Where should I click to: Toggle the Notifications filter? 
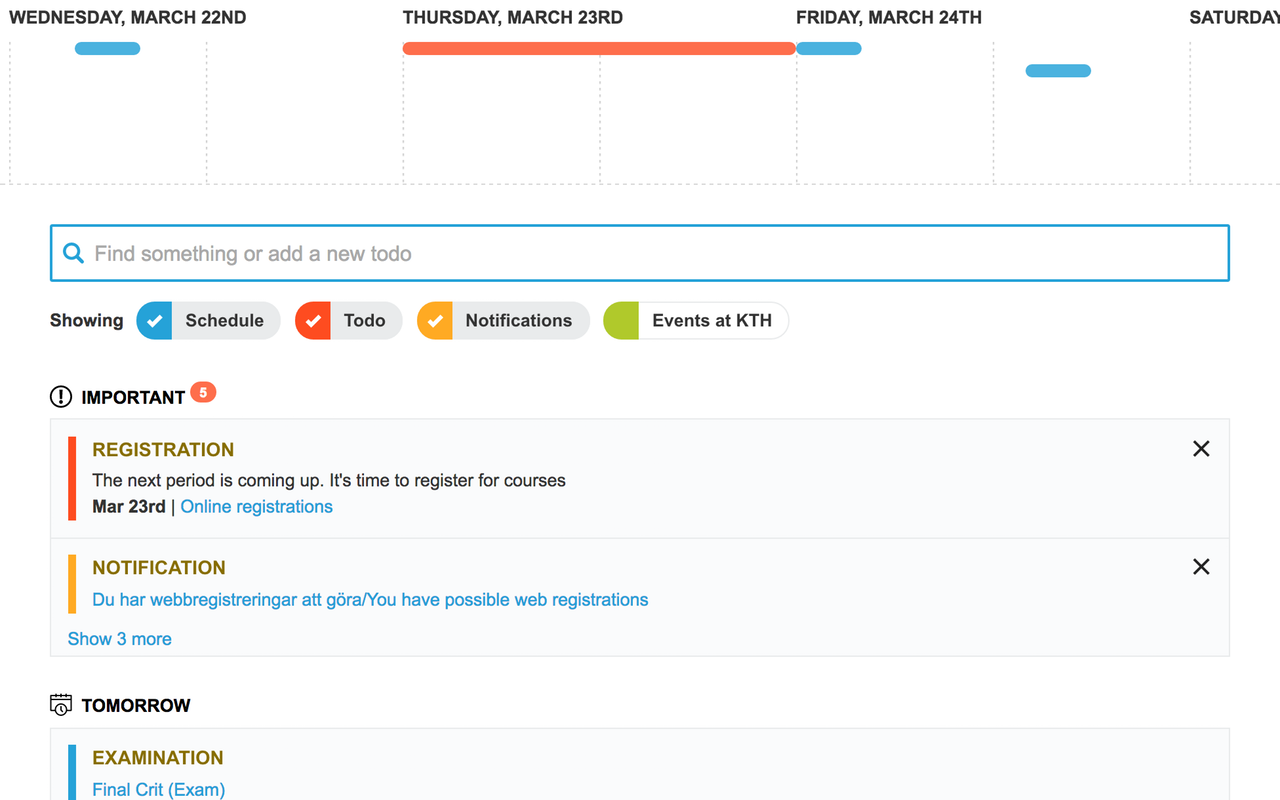tap(503, 321)
